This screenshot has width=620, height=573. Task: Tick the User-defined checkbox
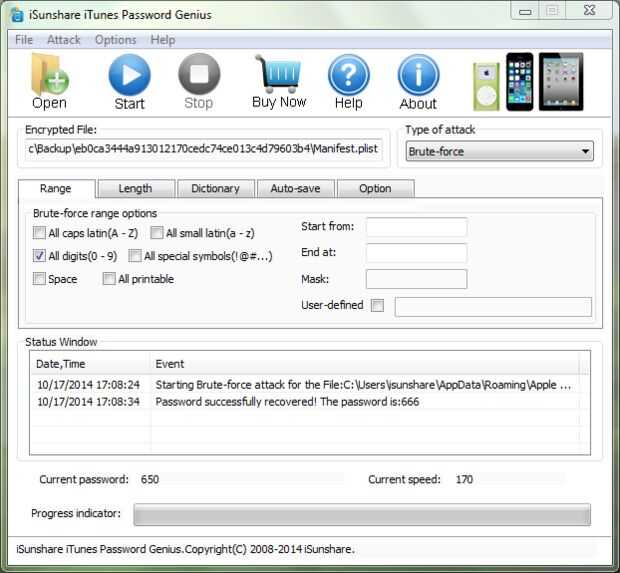[x=377, y=305]
